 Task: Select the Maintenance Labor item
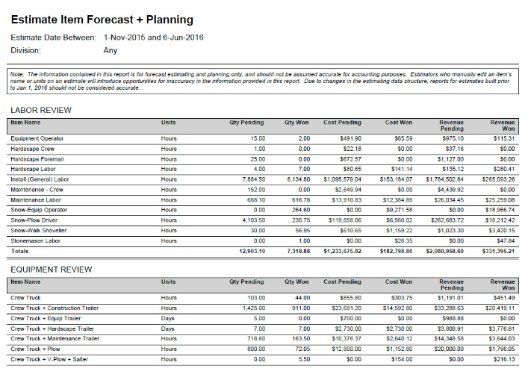[36, 200]
